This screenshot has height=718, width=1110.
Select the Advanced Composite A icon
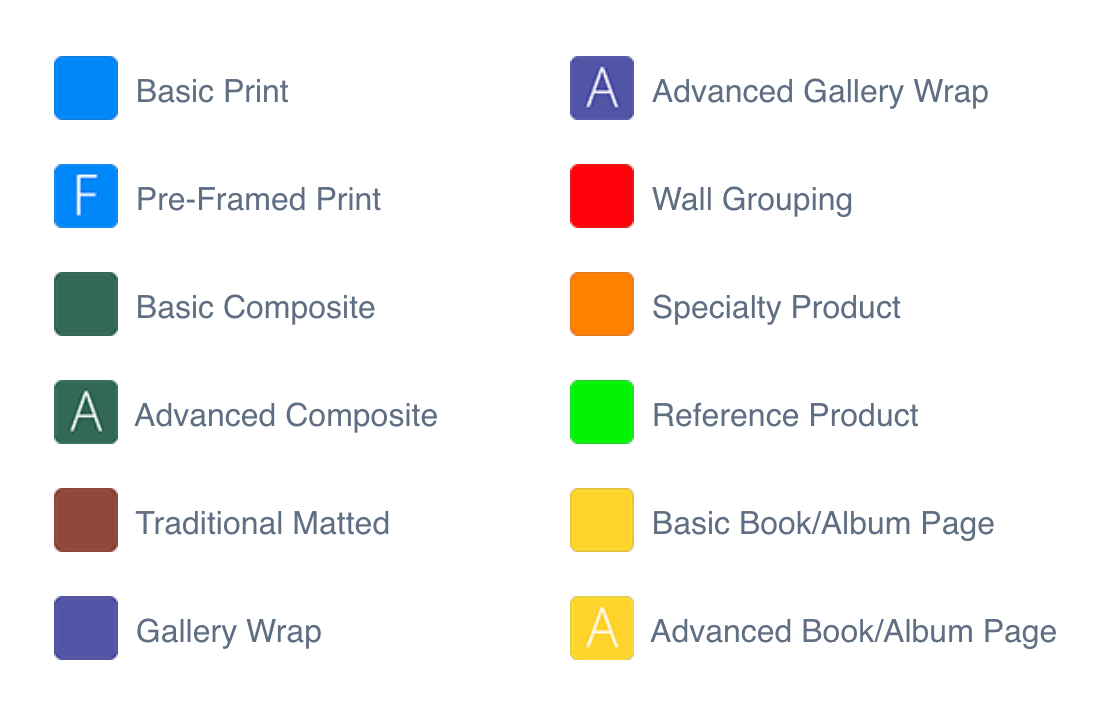coord(86,412)
